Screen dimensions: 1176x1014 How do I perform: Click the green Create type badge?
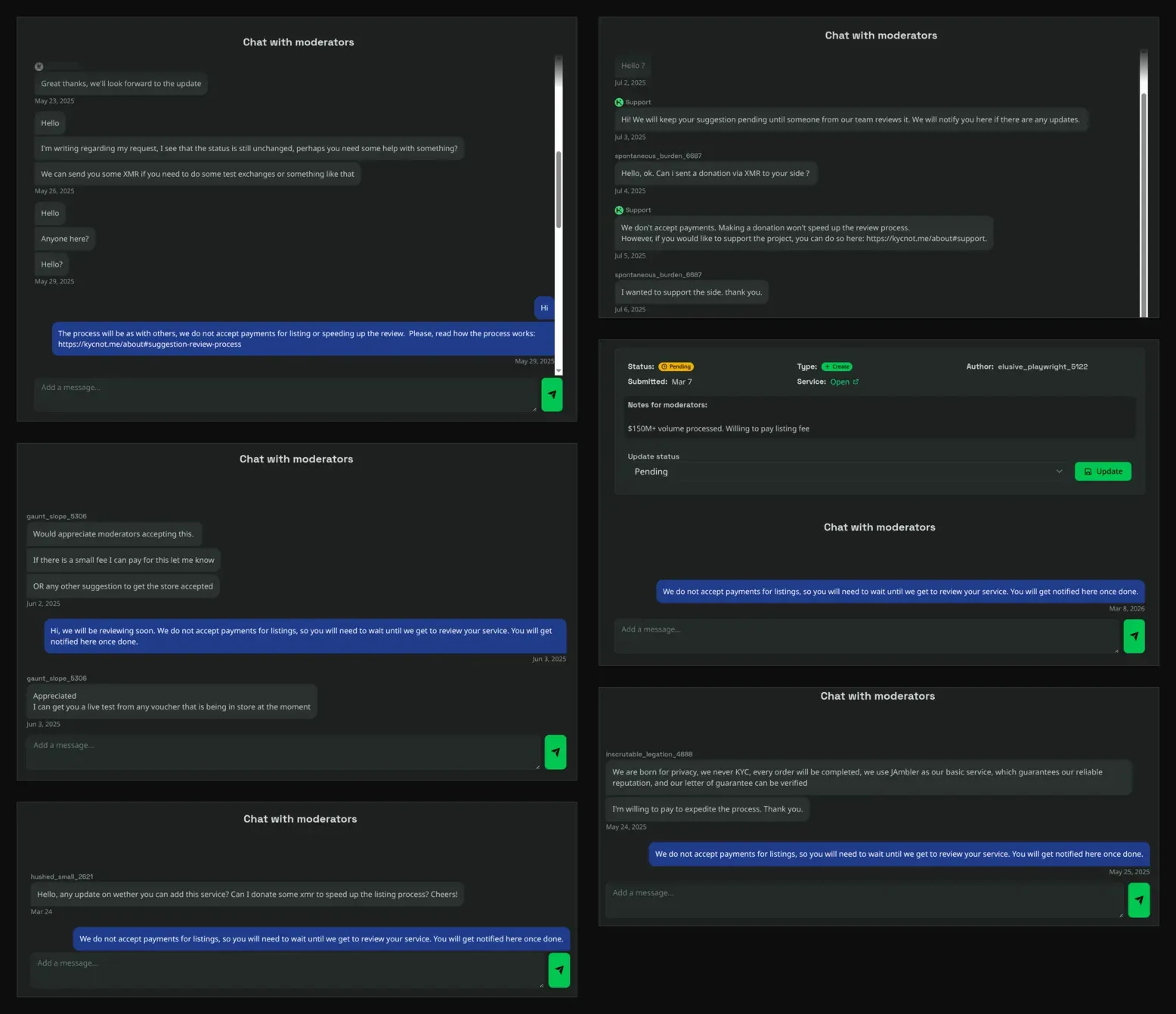click(x=837, y=366)
